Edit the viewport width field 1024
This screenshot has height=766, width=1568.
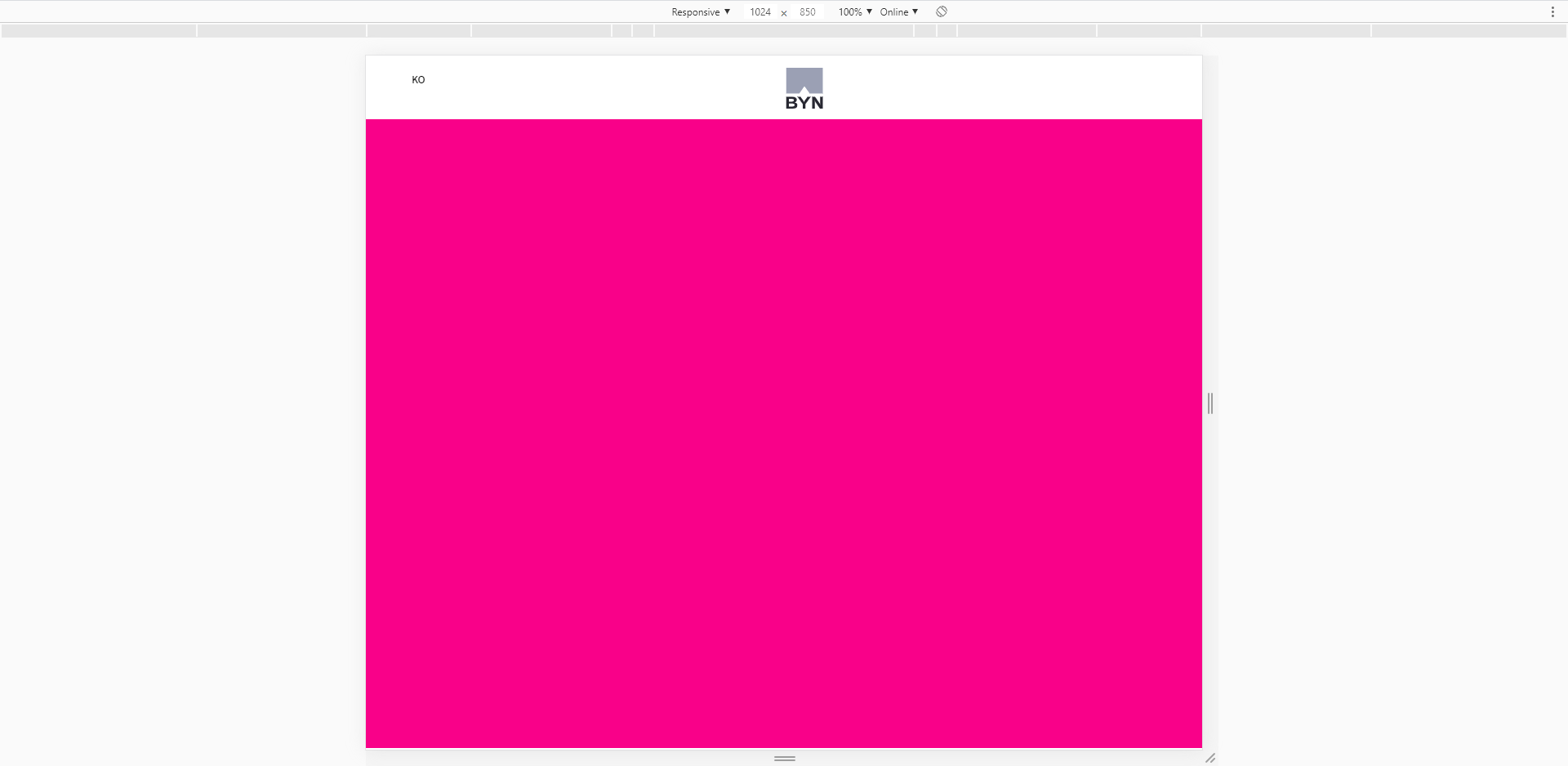coord(759,11)
